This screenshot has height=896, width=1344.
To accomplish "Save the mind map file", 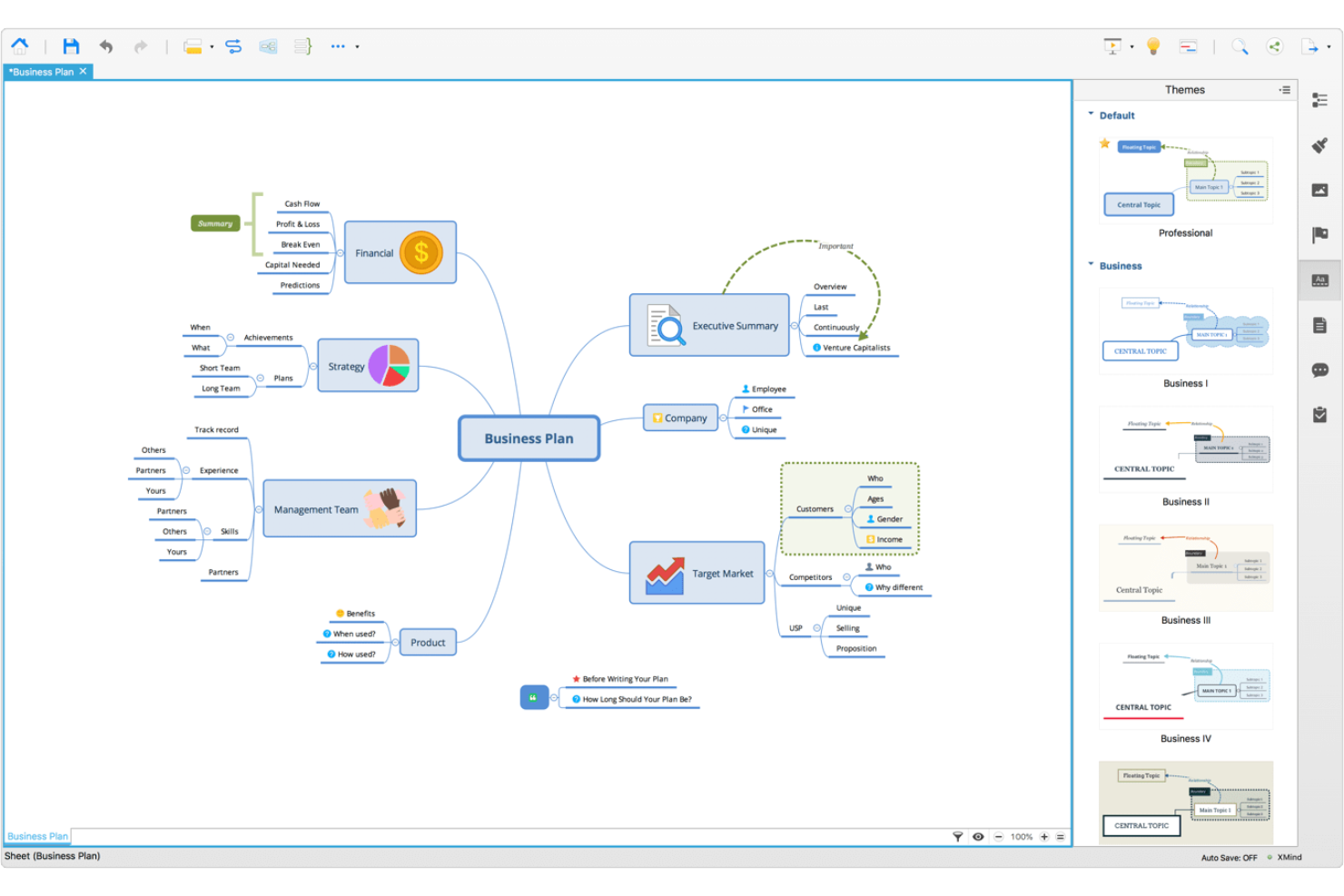I will click(x=71, y=46).
